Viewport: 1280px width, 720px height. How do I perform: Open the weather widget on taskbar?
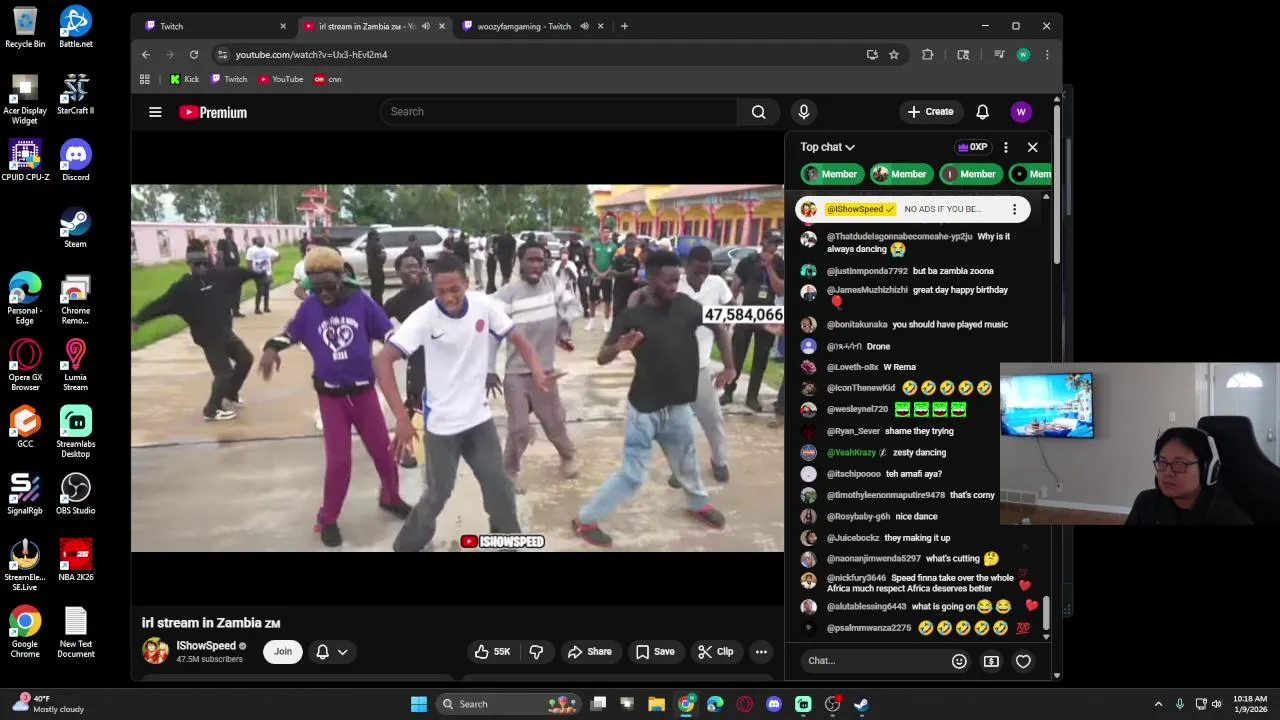coord(48,704)
